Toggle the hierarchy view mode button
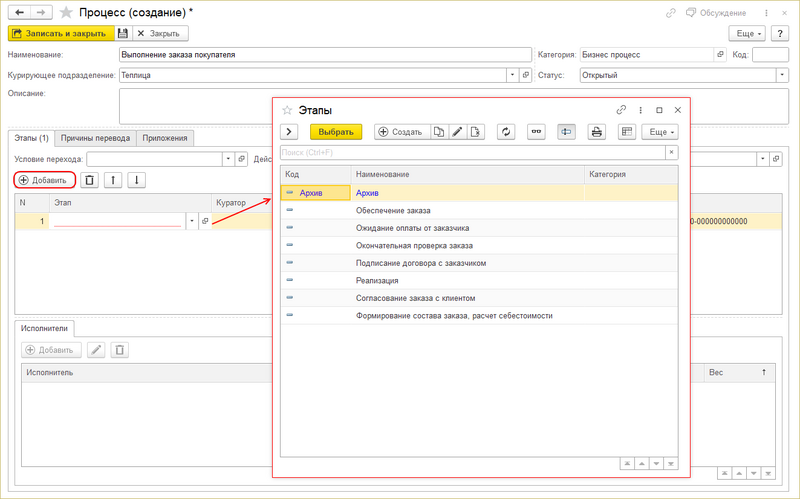Image resolution: width=800 pixels, height=499 pixels. pyautogui.click(x=566, y=132)
